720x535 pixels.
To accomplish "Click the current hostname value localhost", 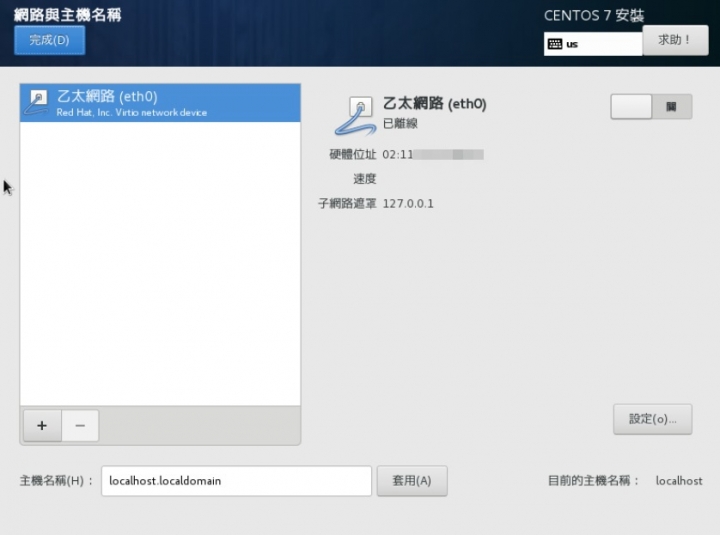I will pyautogui.click(x=679, y=481).
